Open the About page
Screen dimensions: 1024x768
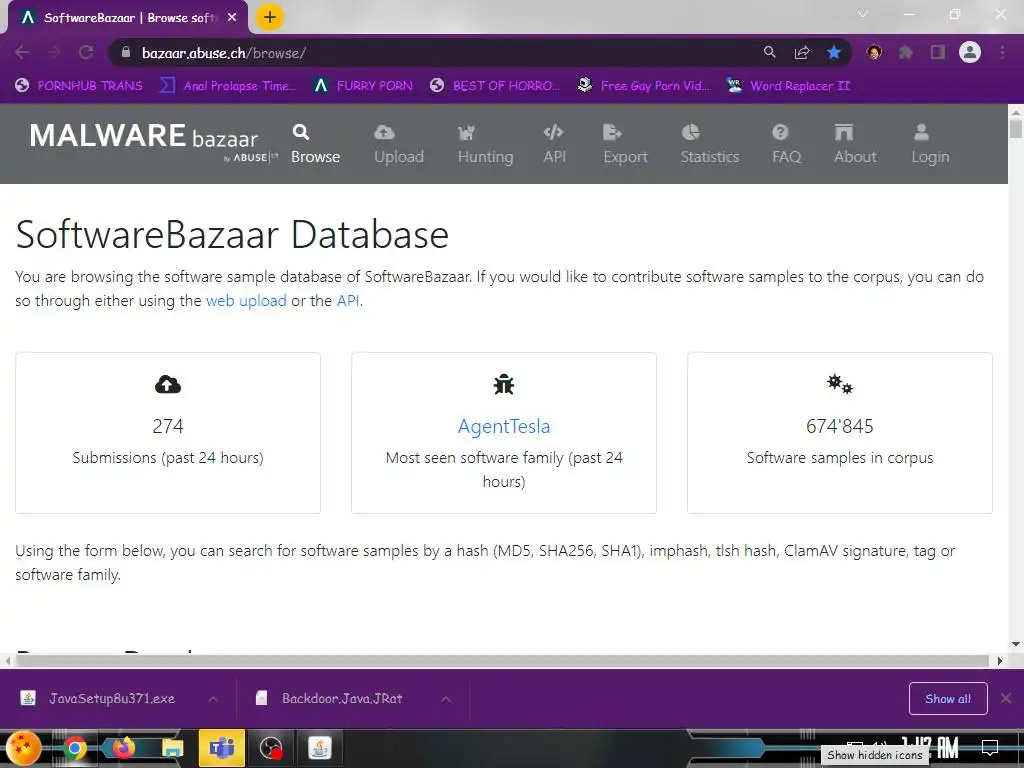point(855,145)
